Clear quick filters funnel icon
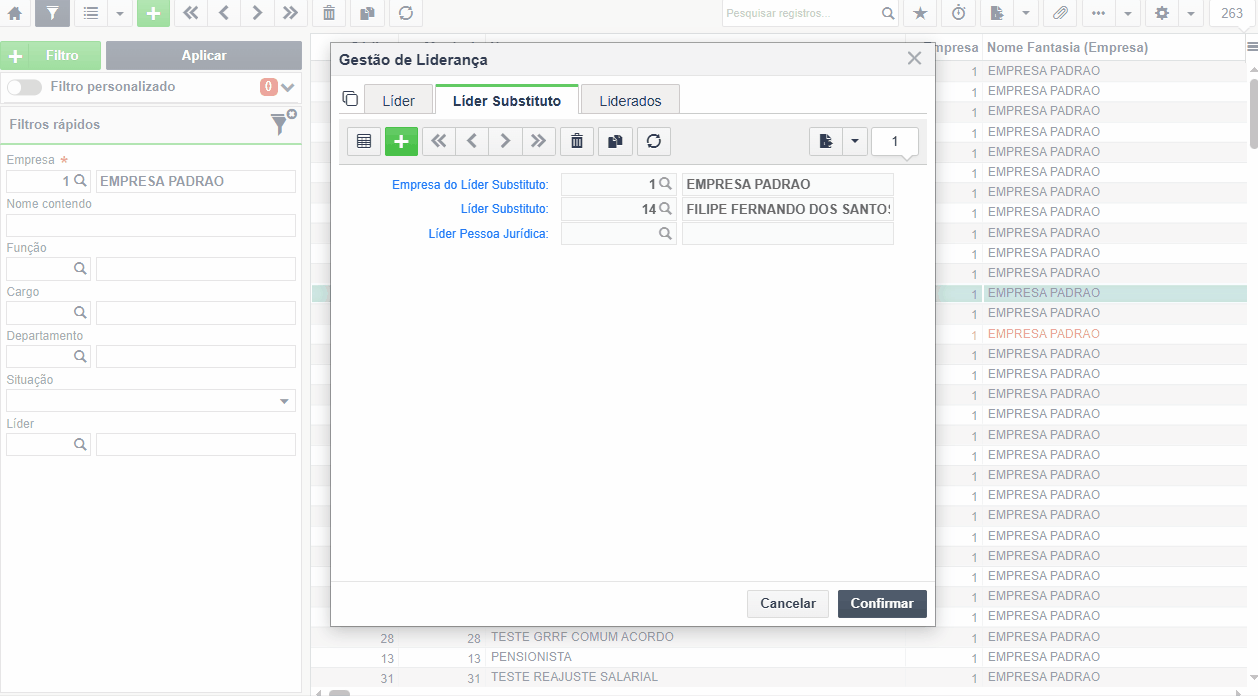The height and width of the screenshot is (696, 1258). (281, 123)
